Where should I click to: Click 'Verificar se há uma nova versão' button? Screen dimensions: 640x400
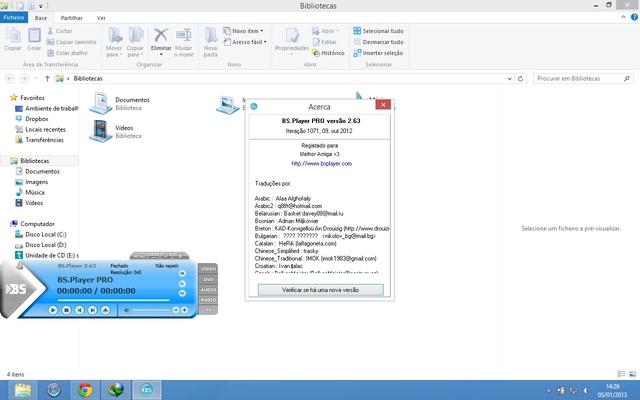(320, 290)
